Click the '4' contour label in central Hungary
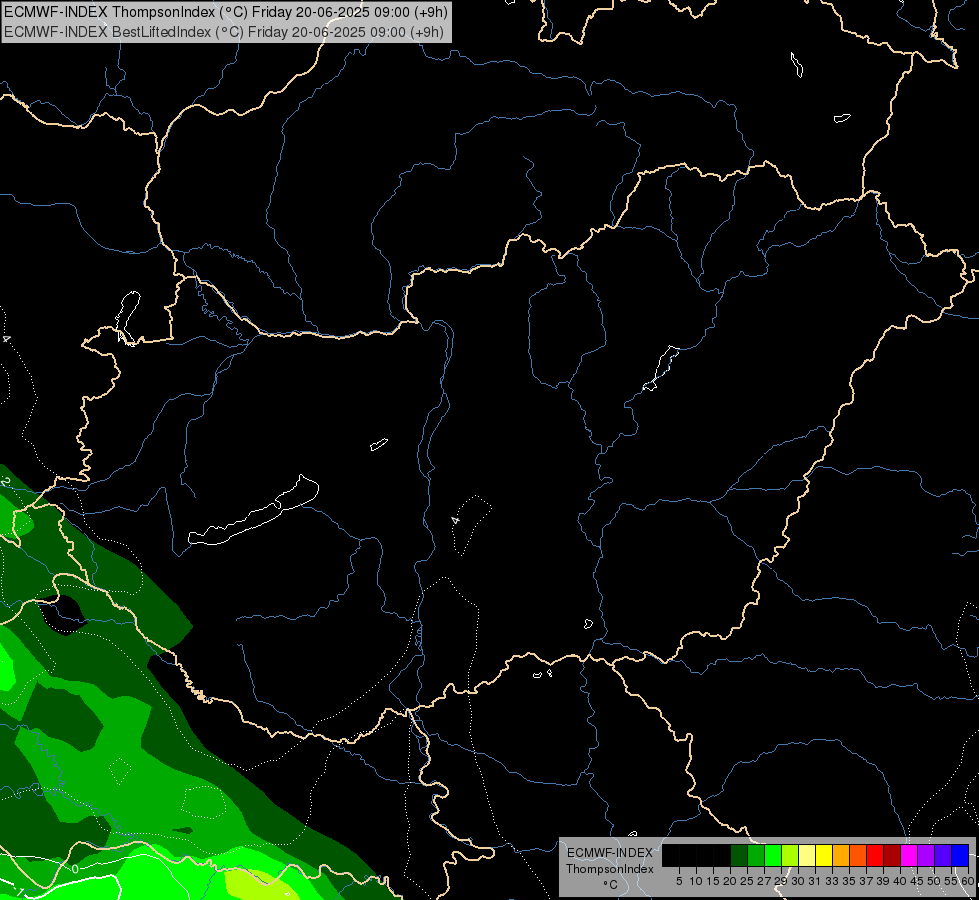979x900 pixels. pyautogui.click(x=456, y=520)
